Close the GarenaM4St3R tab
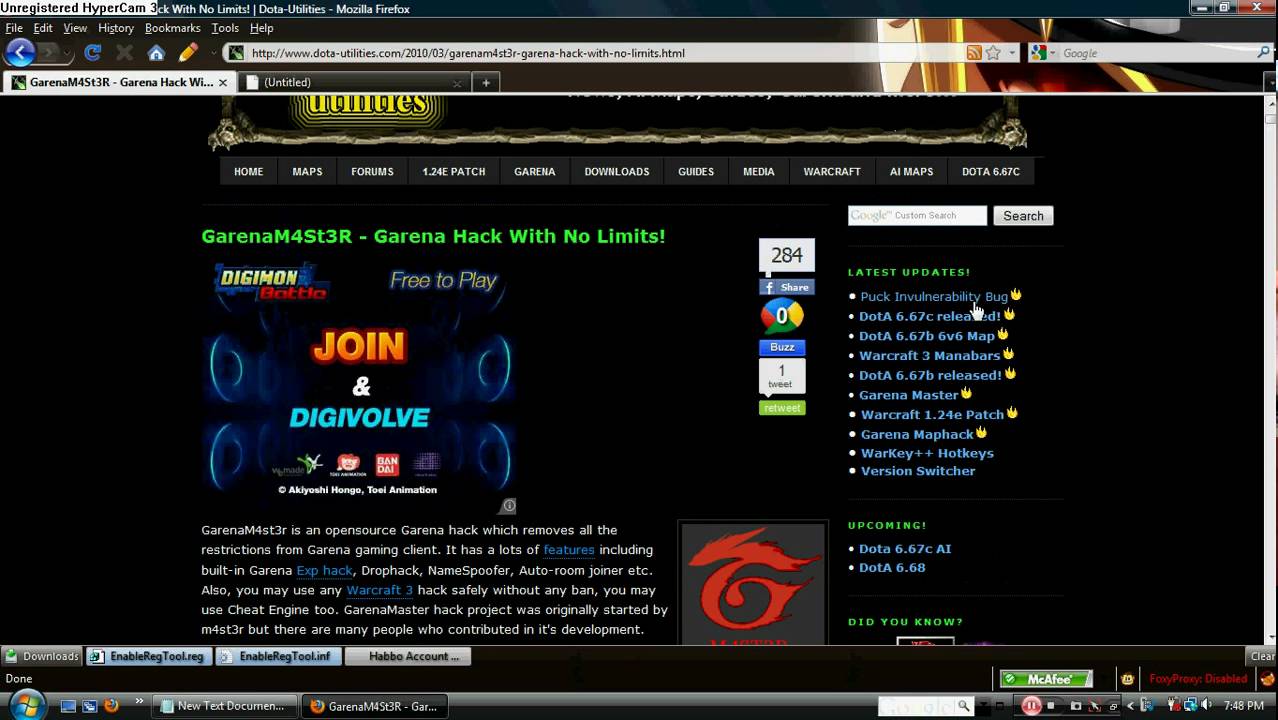 click(x=223, y=82)
